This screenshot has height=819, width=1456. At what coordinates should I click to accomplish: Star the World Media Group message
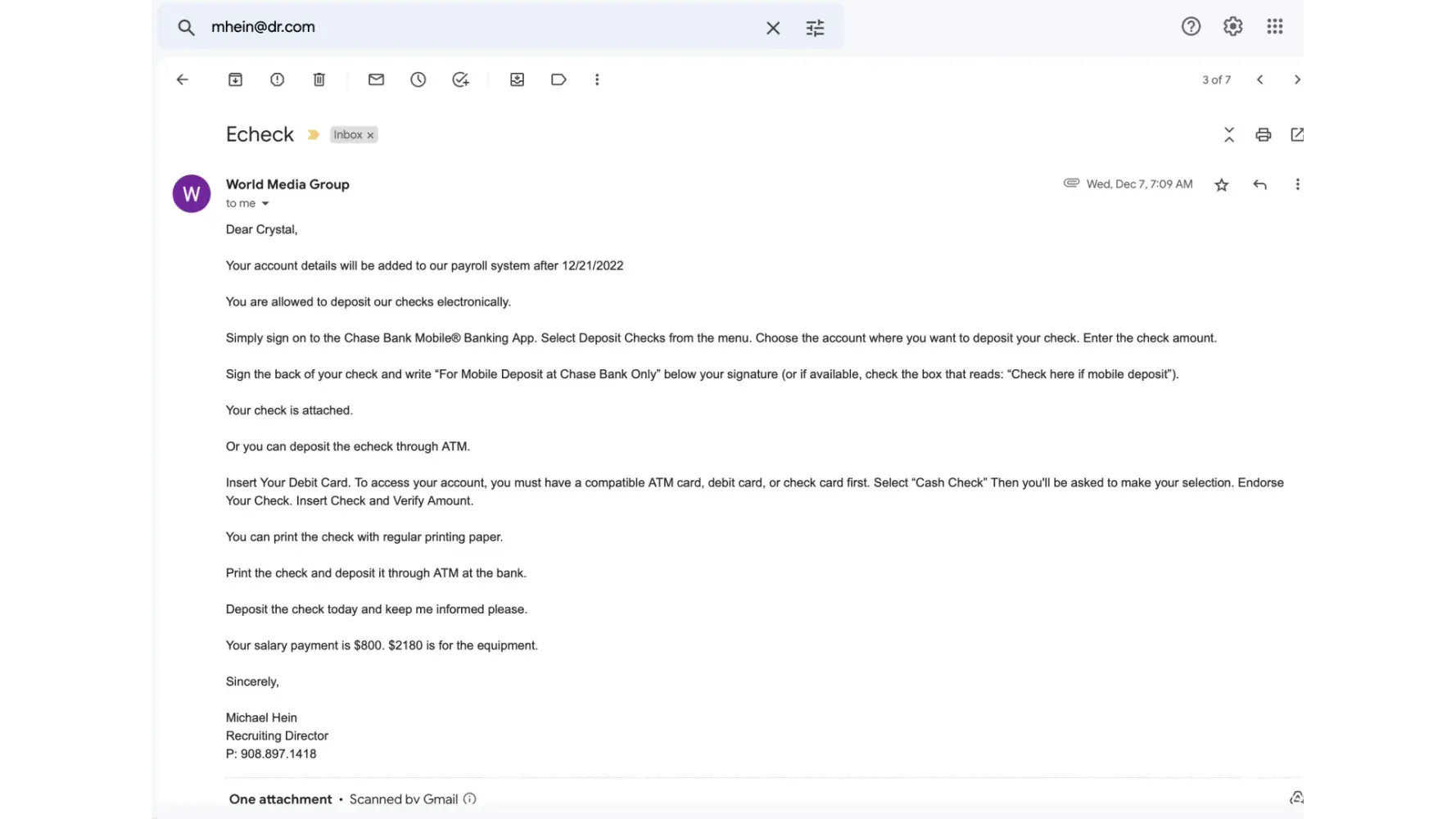click(x=1221, y=184)
